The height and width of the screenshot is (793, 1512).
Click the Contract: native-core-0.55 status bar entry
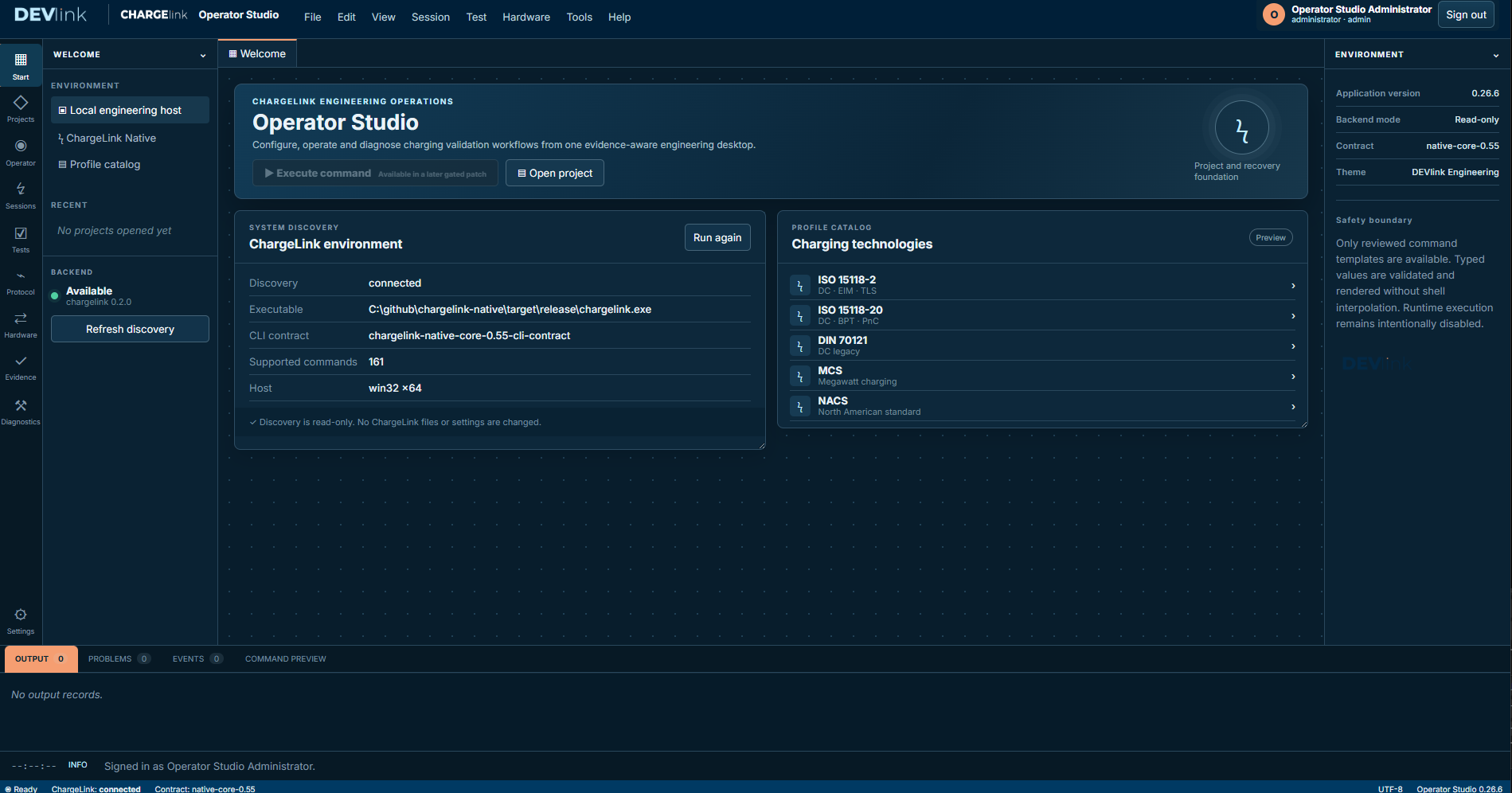click(205, 789)
